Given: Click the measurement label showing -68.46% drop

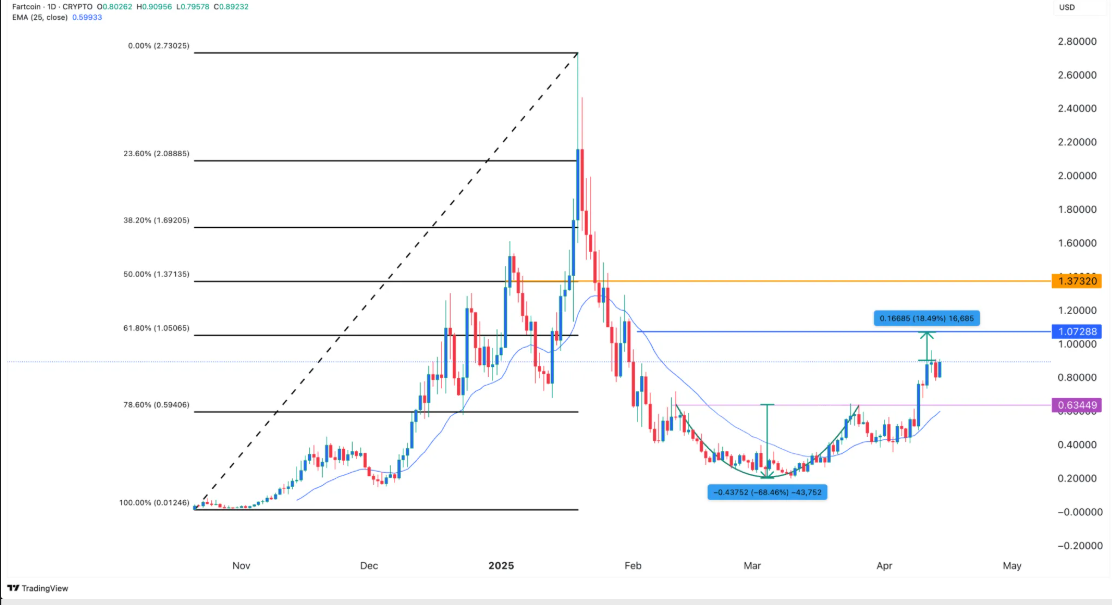Looking at the screenshot, I should (765, 492).
